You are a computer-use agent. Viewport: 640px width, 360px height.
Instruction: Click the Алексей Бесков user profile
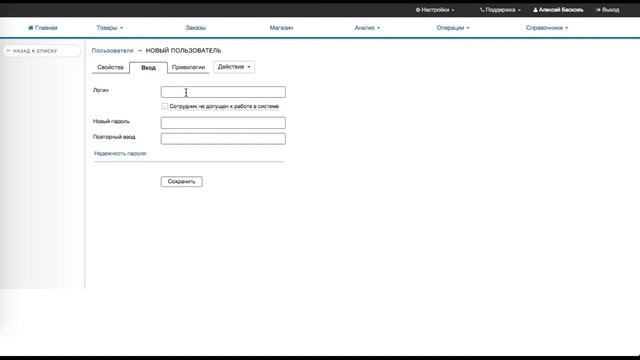click(558, 10)
